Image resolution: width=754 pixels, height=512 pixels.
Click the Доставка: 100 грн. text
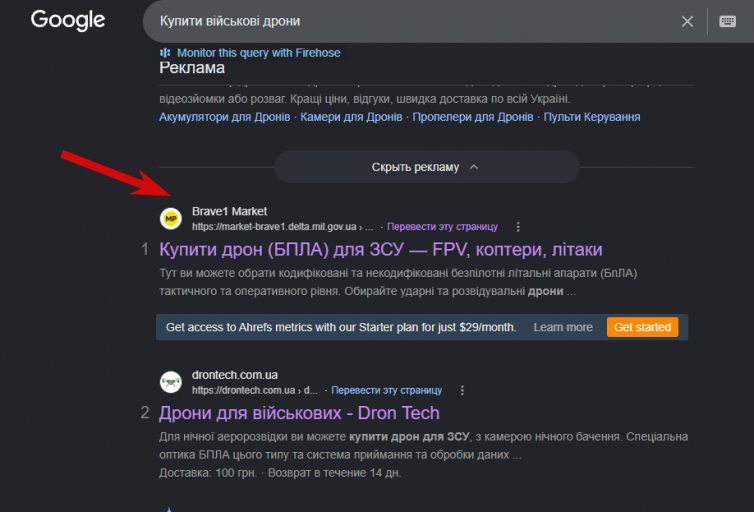[x=208, y=473]
